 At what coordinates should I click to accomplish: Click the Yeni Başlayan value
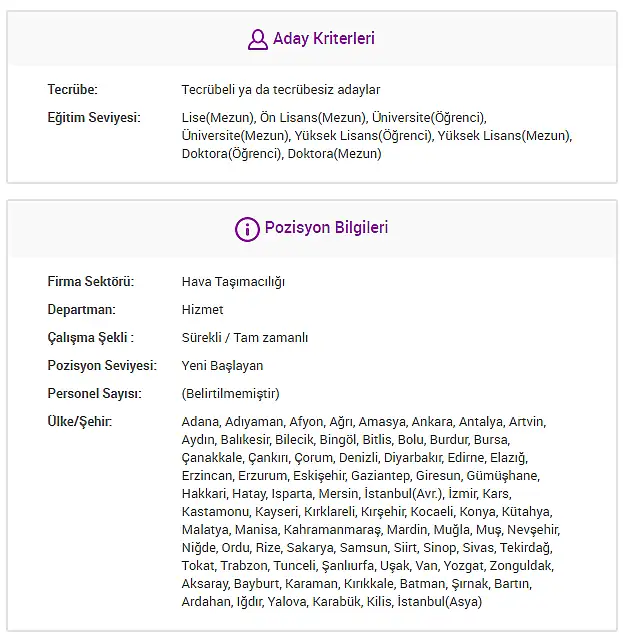click(x=222, y=366)
